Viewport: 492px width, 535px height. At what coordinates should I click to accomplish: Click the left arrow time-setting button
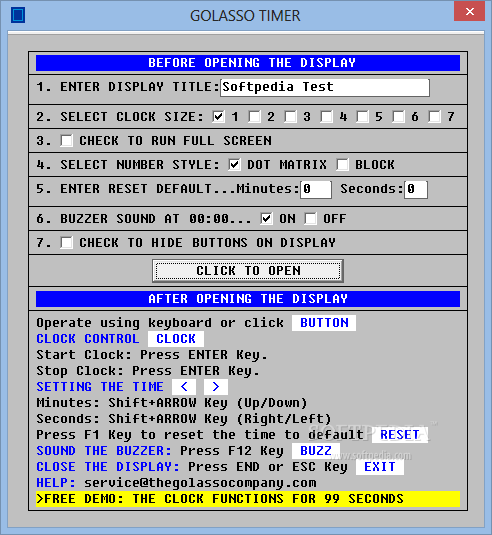point(184,387)
